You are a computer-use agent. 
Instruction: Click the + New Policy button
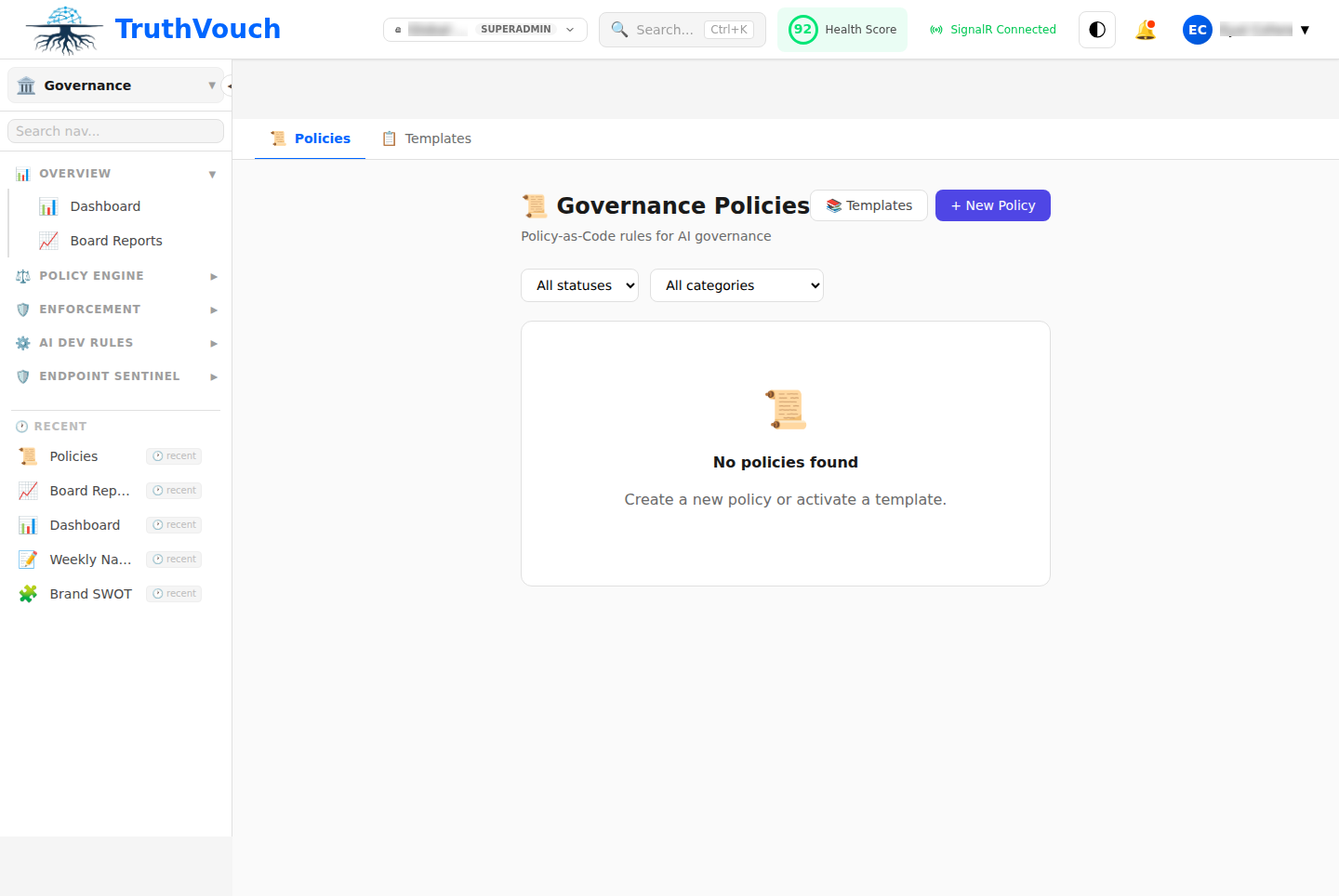[993, 205]
